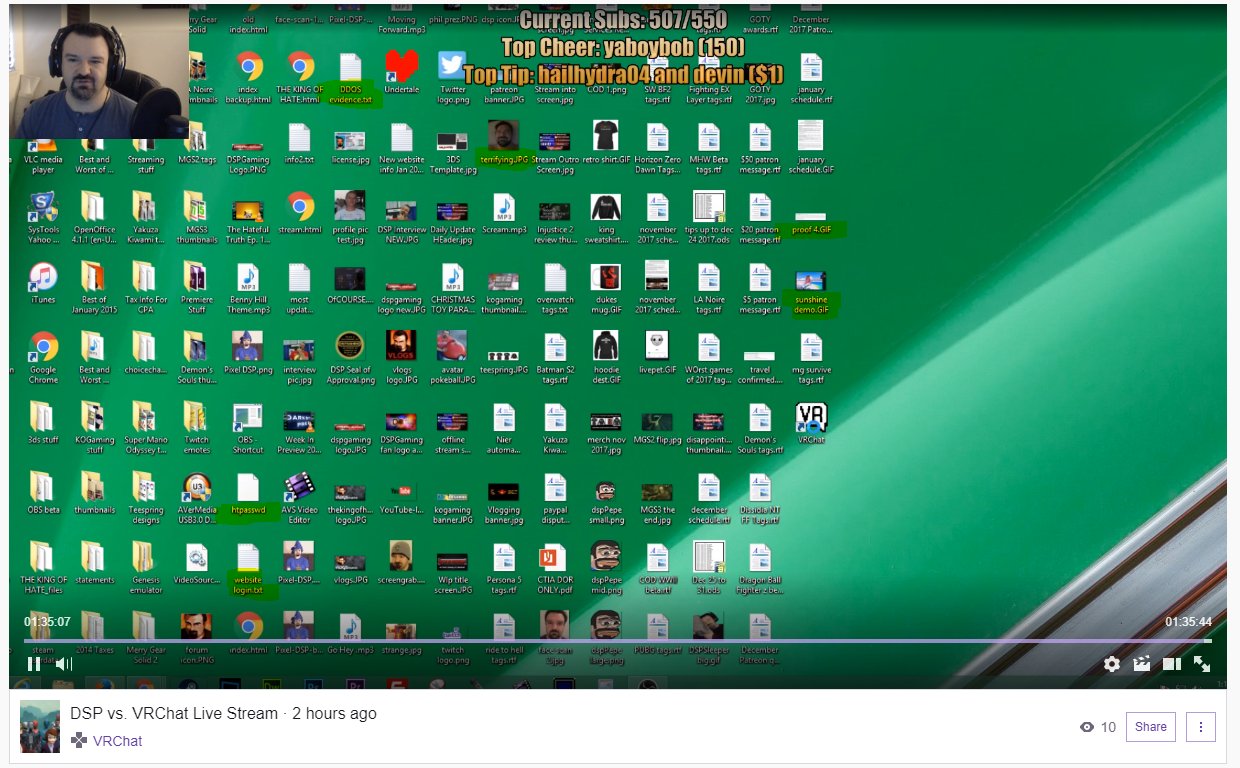The height and width of the screenshot is (768, 1240).
Task: Click the viewer count eye indicator
Action: pyautogui.click(x=1088, y=728)
